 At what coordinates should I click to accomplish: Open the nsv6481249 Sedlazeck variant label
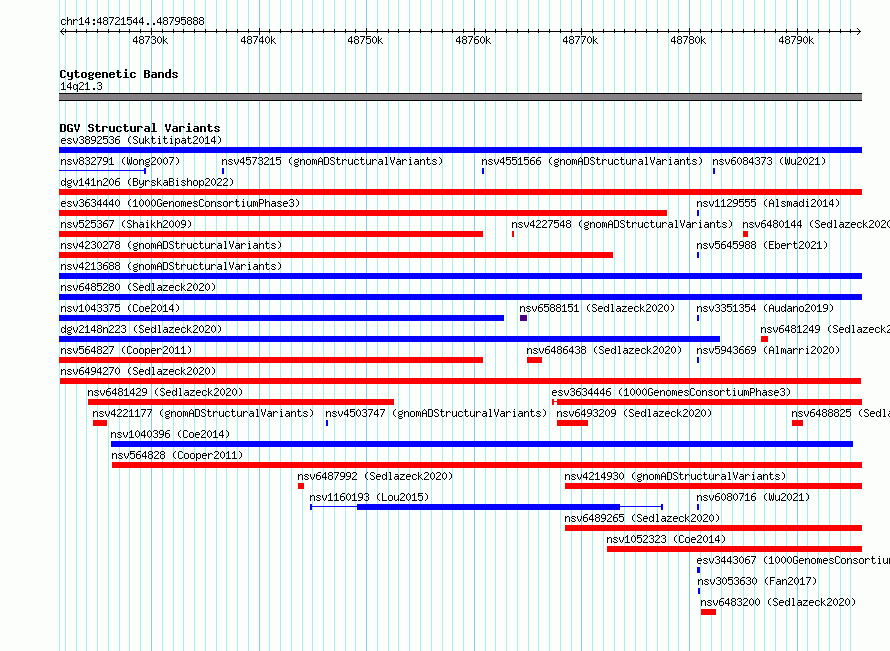point(825,329)
